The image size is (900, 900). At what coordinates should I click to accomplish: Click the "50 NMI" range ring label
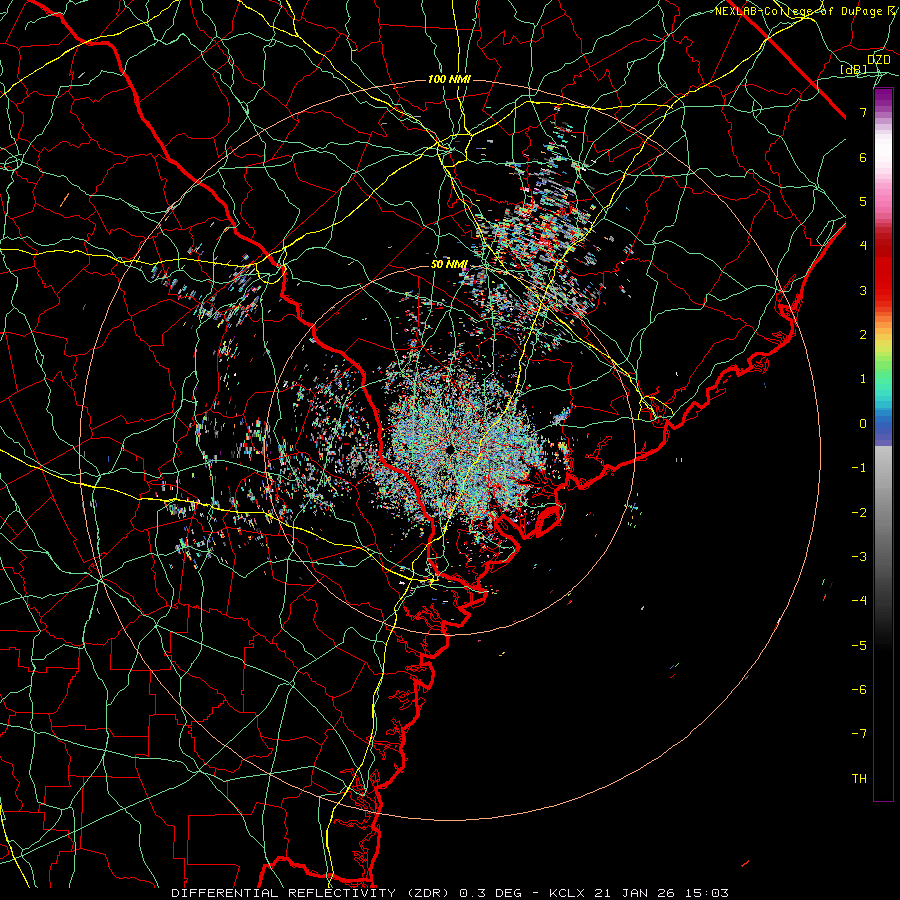pos(449,264)
